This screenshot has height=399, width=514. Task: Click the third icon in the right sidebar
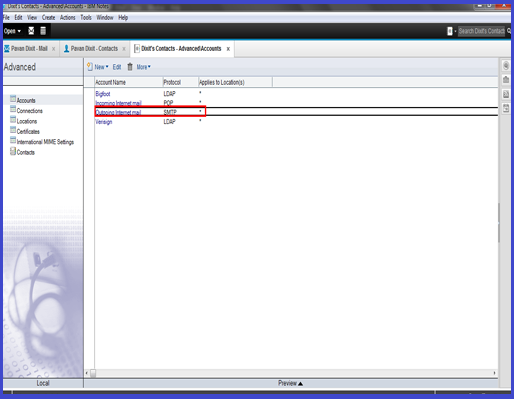pos(506,94)
